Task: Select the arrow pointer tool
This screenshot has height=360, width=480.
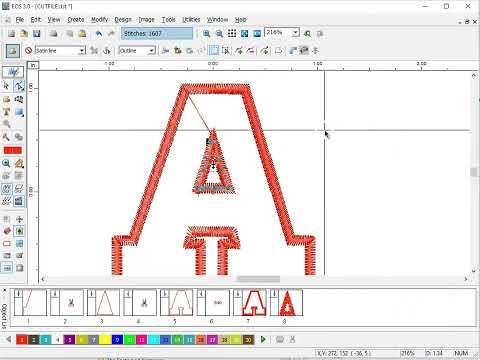Action: coord(6,86)
